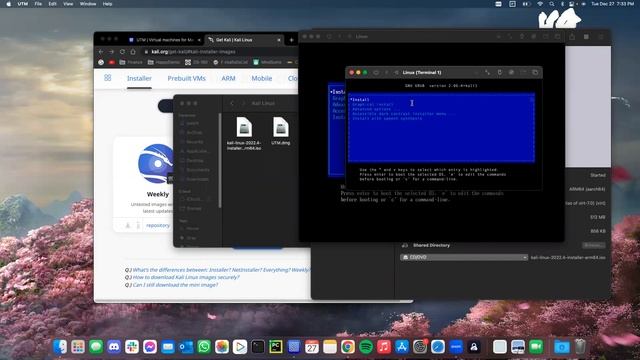Open the repository link on Weekly card
The image size is (640, 360).
158,225
